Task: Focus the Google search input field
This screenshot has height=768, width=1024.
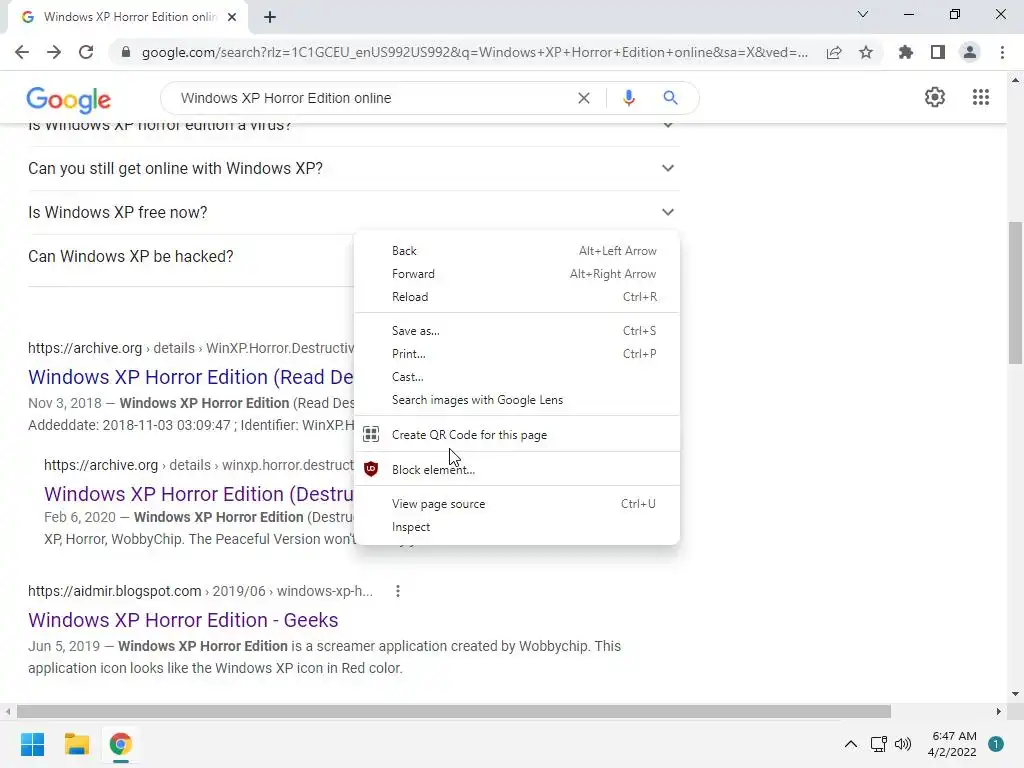Action: tap(372, 98)
